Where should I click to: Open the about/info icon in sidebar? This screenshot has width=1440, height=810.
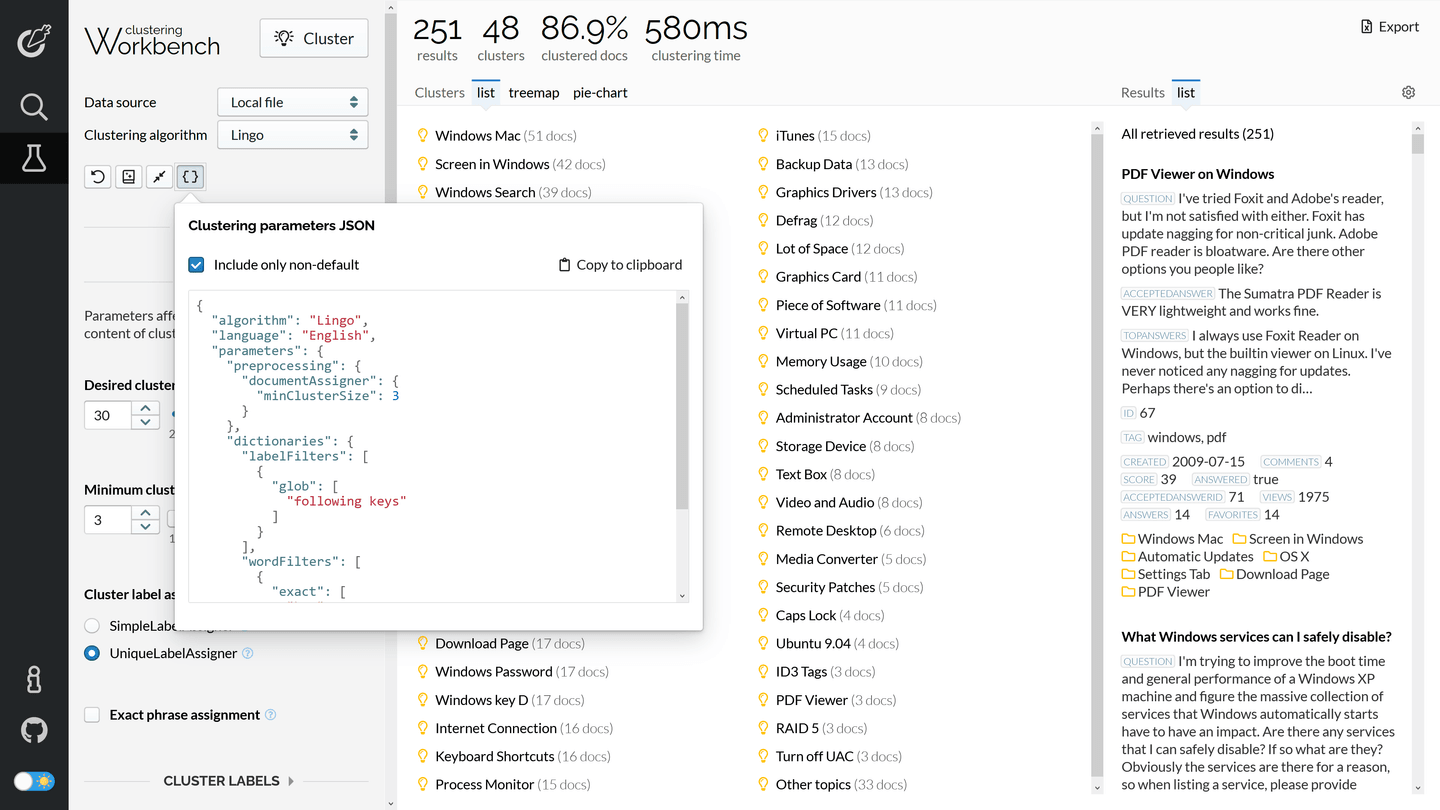click(33, 679)
